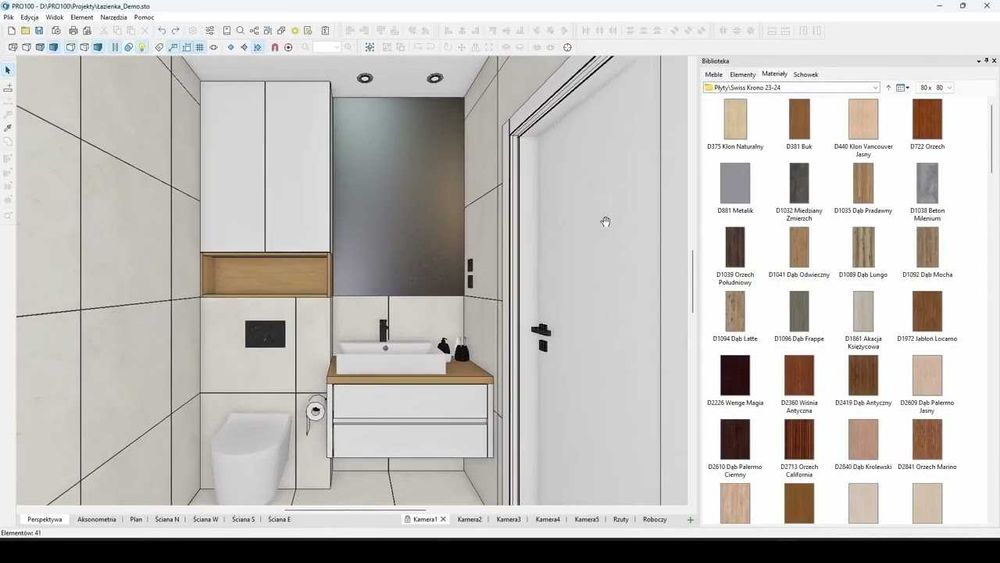The image size is (1000, 563).
Task: Toggle the eye visibility icon in toolbar
Action: 214,47
